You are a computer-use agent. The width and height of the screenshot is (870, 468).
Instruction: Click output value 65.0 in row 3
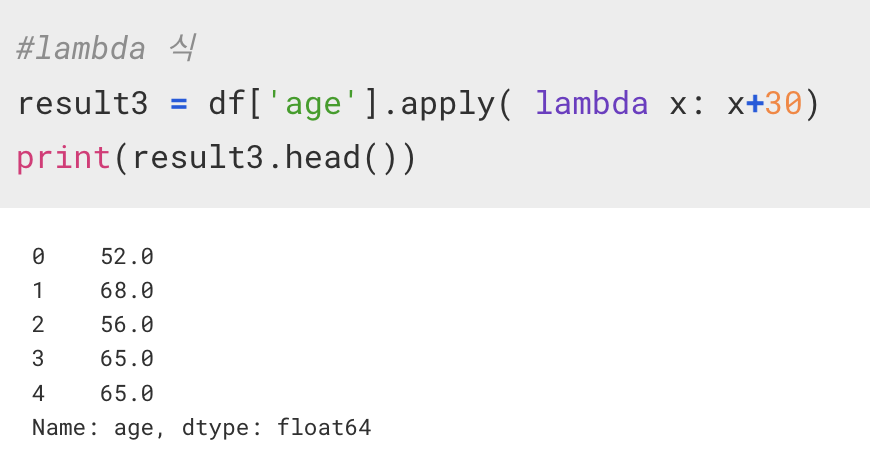(127, 359)
